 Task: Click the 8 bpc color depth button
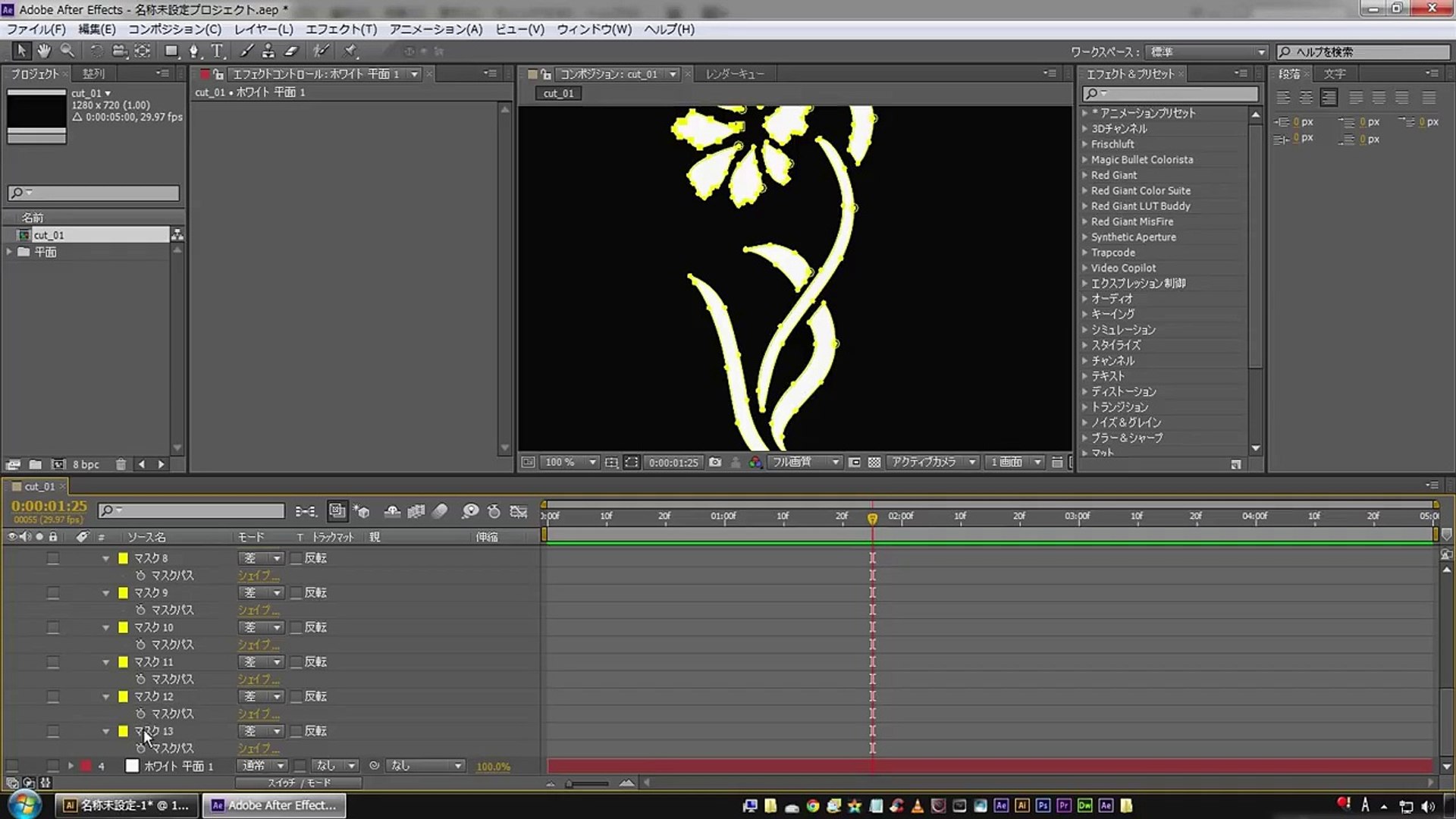(86, 464)
